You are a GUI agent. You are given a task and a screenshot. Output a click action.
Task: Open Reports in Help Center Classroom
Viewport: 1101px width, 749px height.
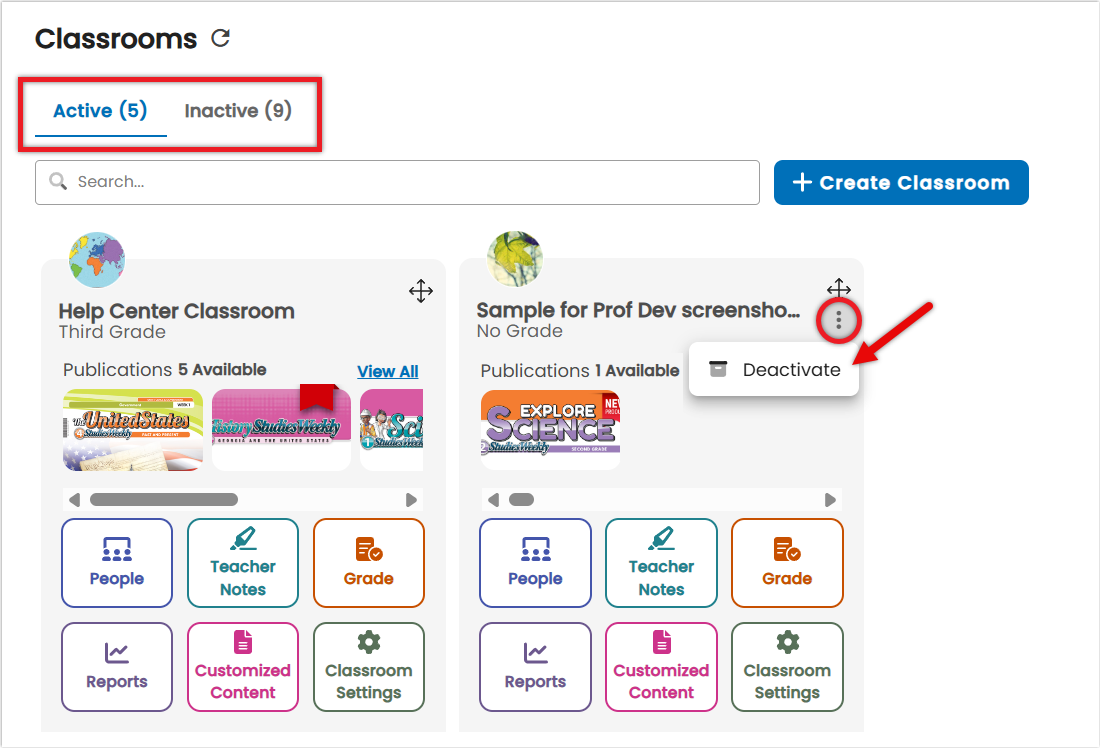pos(117,667)
